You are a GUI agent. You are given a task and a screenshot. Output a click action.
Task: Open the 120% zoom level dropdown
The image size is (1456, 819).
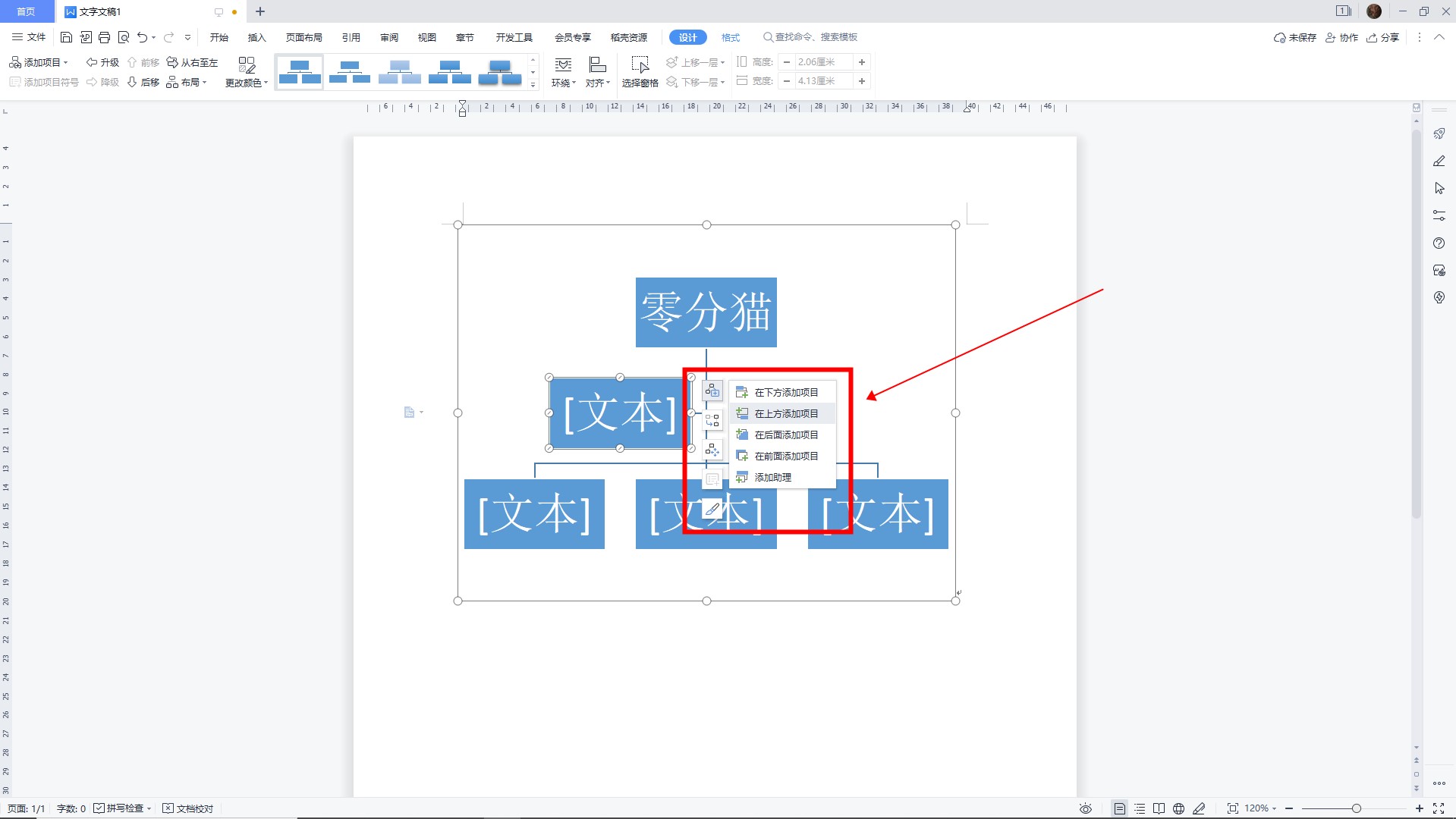(x=1260, y=808)
